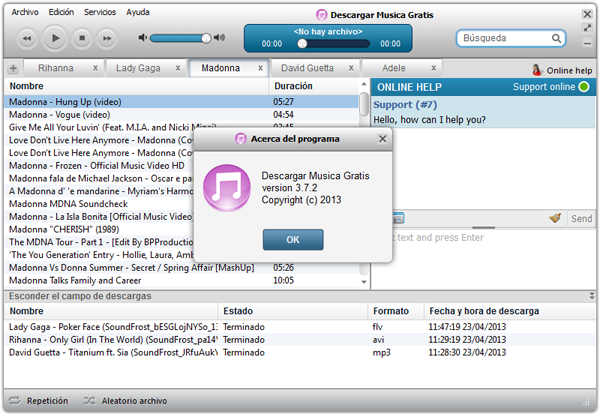Image resolution: width=600 pixels, height=415 pixels.
Task: Click the app logo beside Descargar Musica Gratis title
Action: 321,15
